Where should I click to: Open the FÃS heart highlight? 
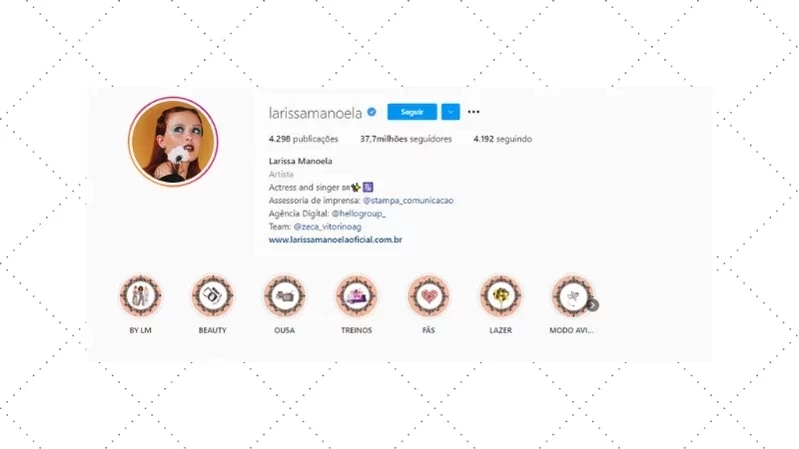click(x=429, y=296)
